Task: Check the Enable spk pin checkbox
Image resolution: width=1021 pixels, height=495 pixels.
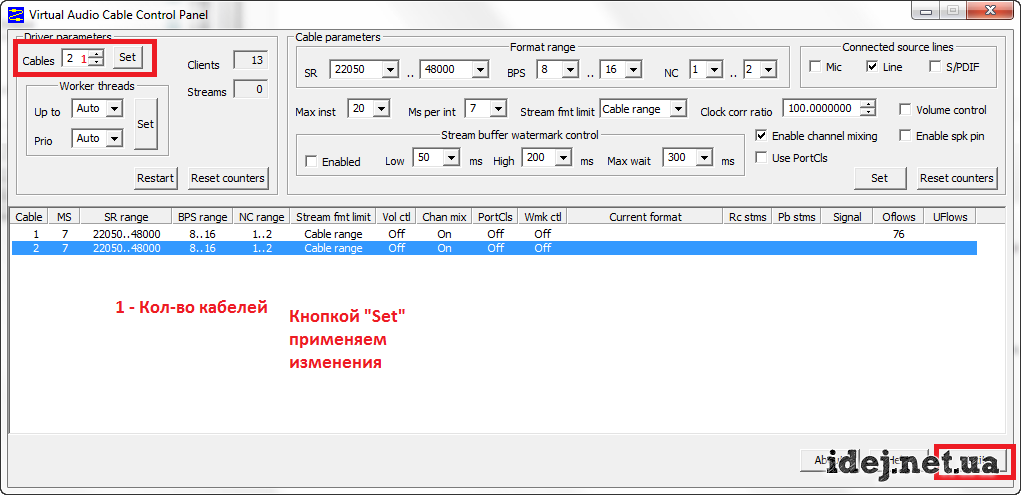Action: tap(904, 136)
